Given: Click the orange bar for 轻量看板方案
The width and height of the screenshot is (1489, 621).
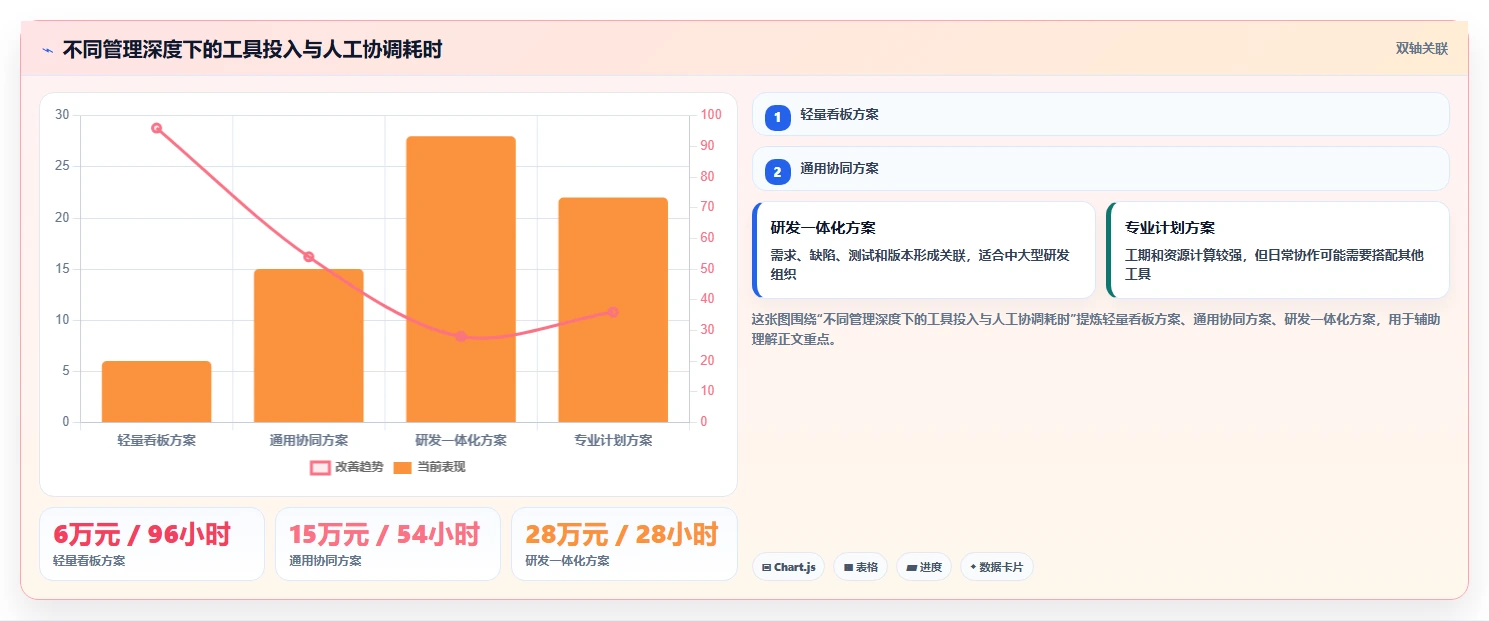Looking at the screenshot, I should coord(157,391).
